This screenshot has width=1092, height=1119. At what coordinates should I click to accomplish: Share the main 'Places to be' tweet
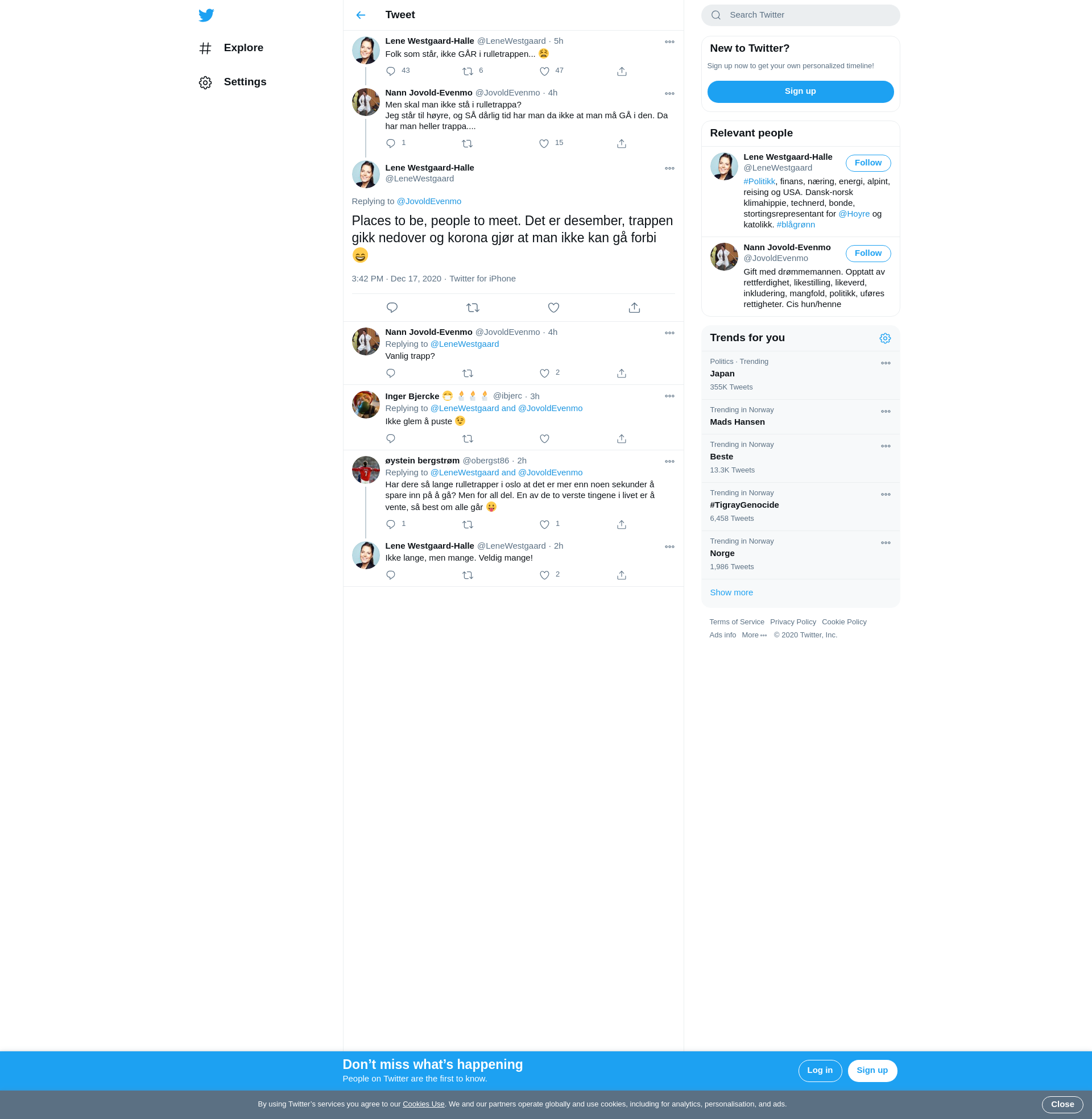pos(634,308)
